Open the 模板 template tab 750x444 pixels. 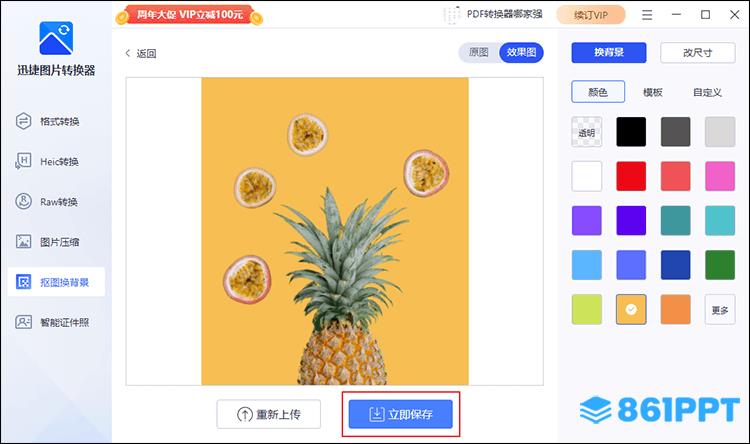click(x=652, y=92)
